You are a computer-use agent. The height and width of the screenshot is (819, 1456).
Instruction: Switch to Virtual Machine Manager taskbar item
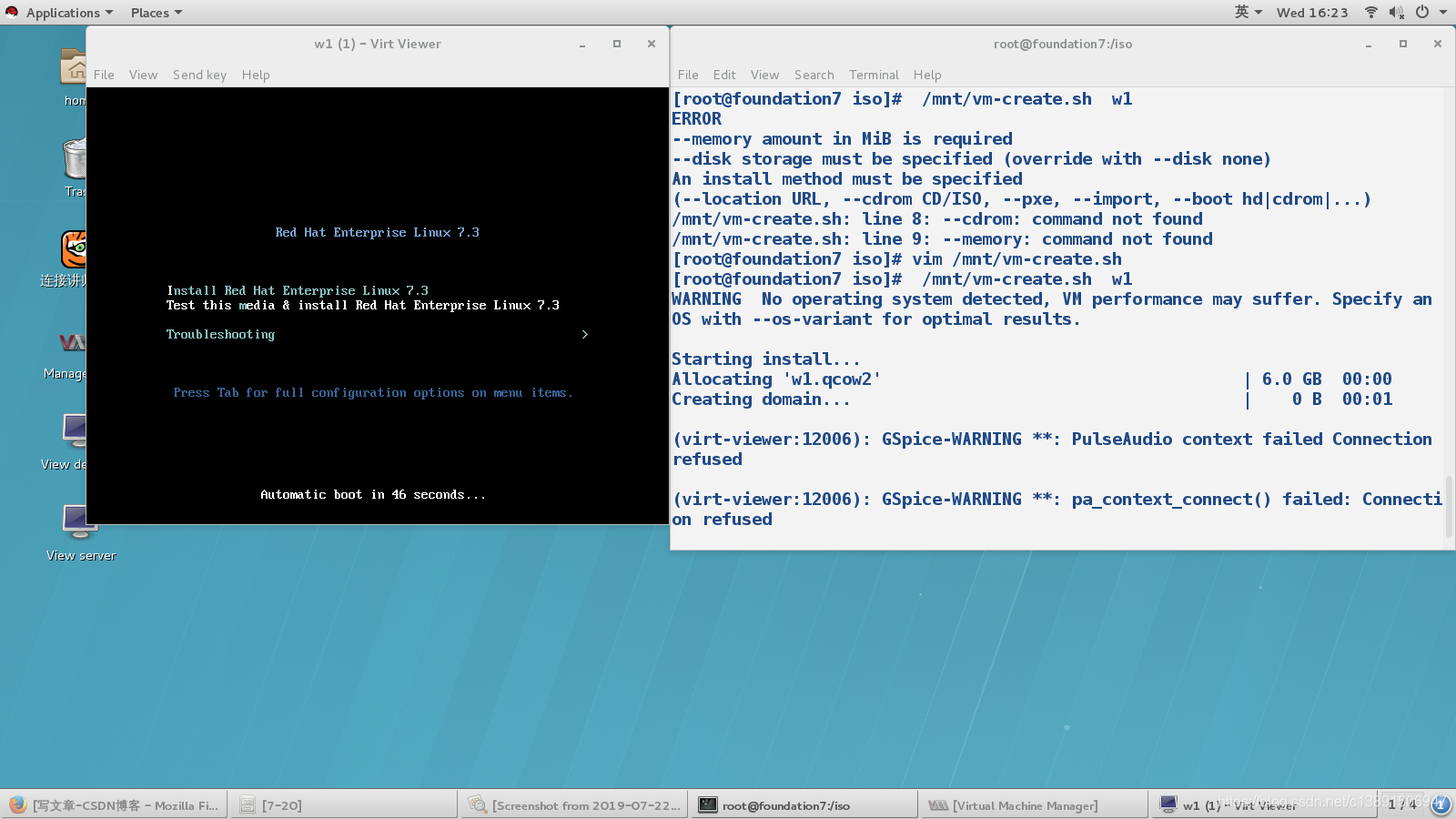point(1035,804)
